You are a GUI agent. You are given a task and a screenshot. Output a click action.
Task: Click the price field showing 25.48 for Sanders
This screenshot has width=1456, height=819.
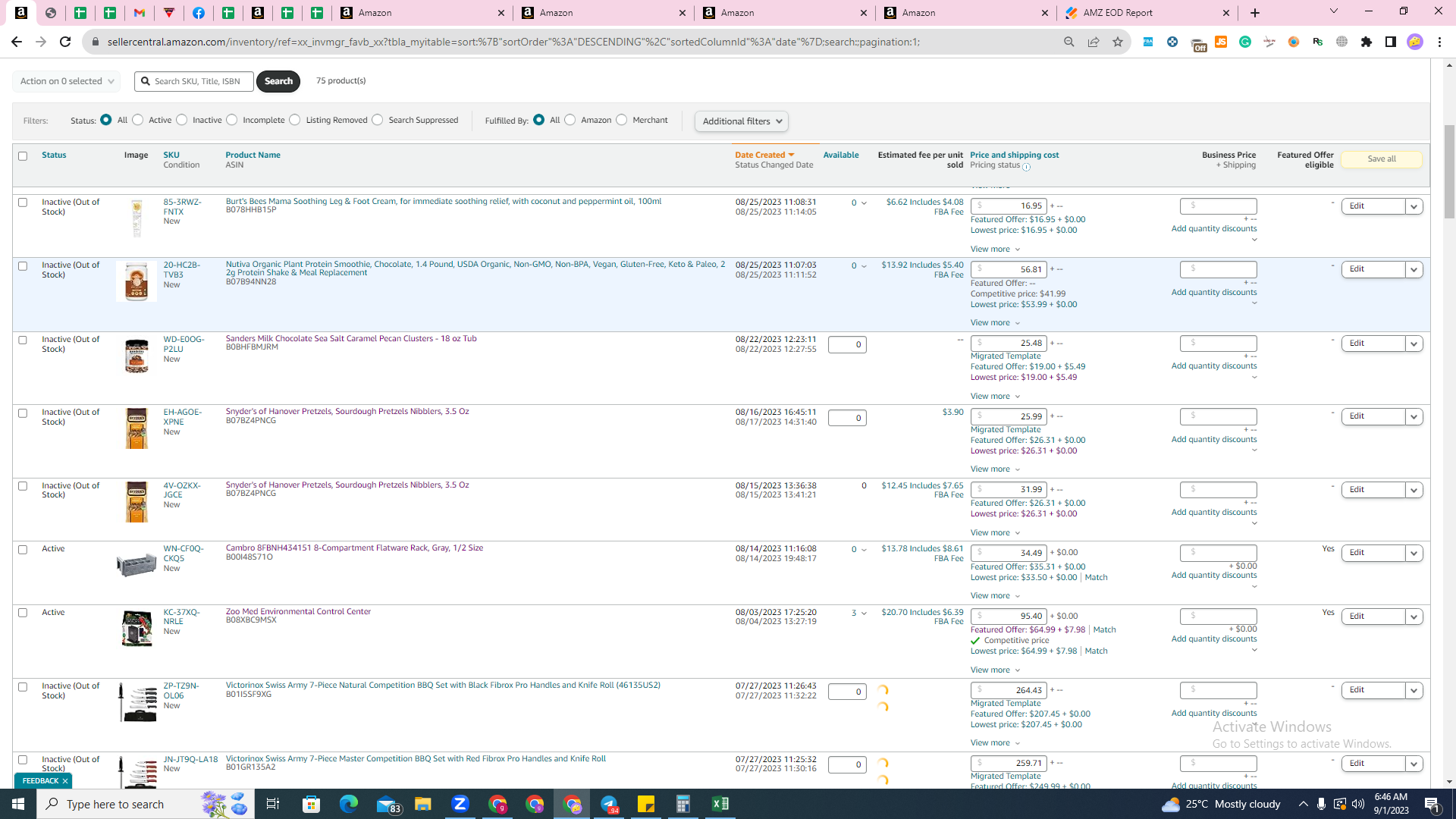(x=1009, y=344)
